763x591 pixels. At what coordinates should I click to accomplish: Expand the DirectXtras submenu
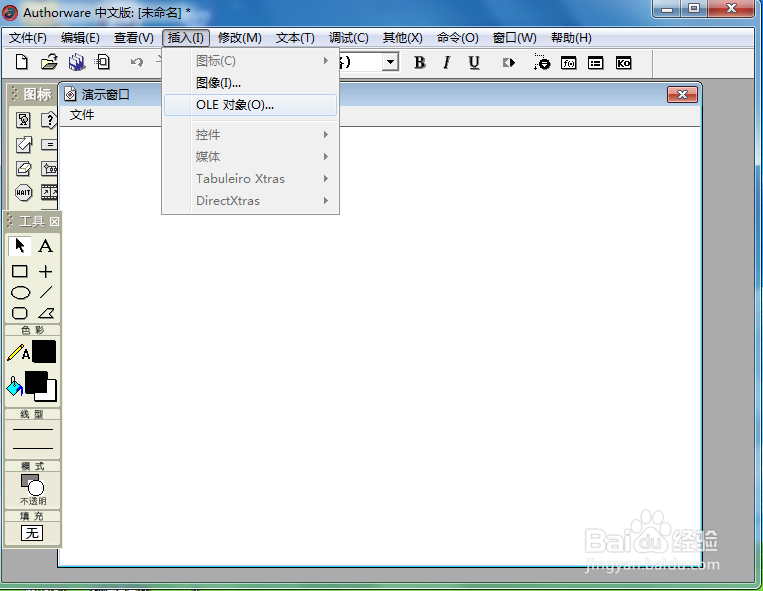(250, 200)
